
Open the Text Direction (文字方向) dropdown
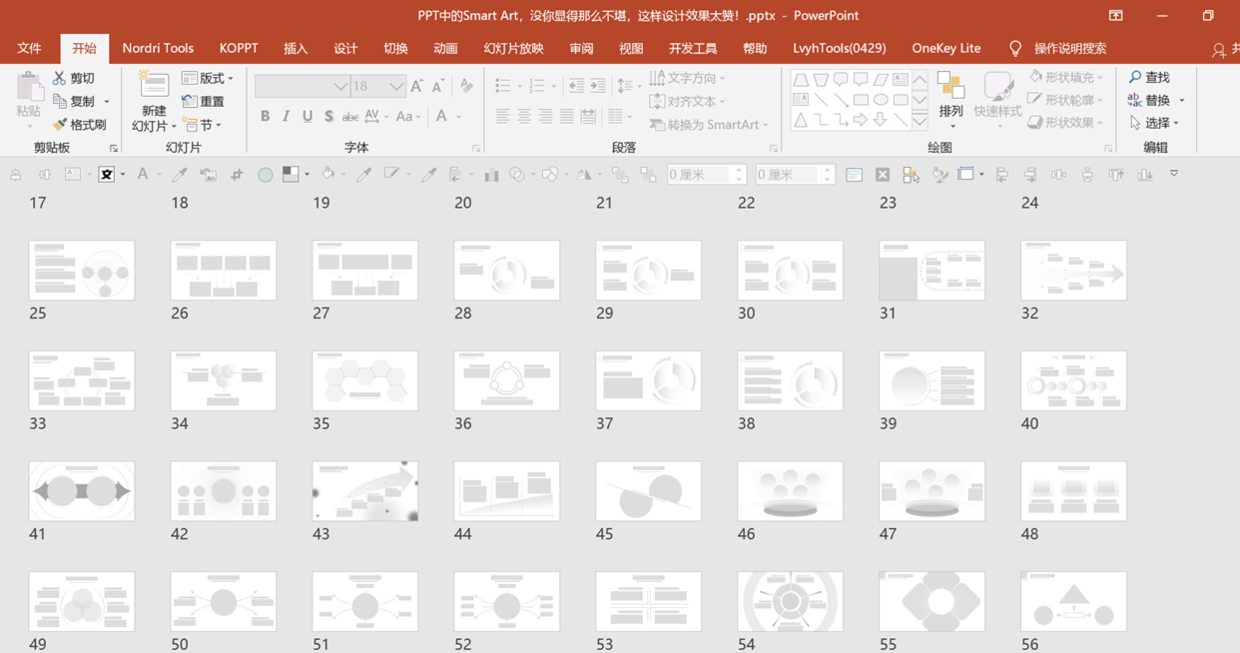[687, 78]
